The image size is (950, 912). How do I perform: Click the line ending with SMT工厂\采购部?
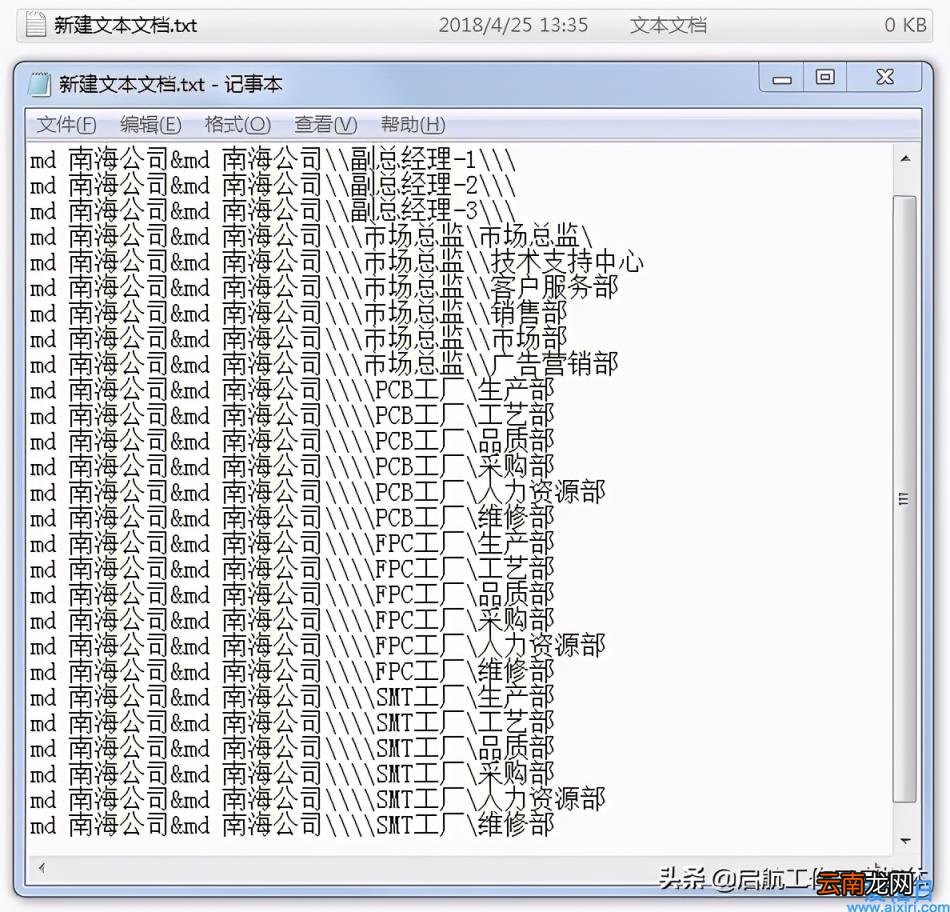(293, 775)
